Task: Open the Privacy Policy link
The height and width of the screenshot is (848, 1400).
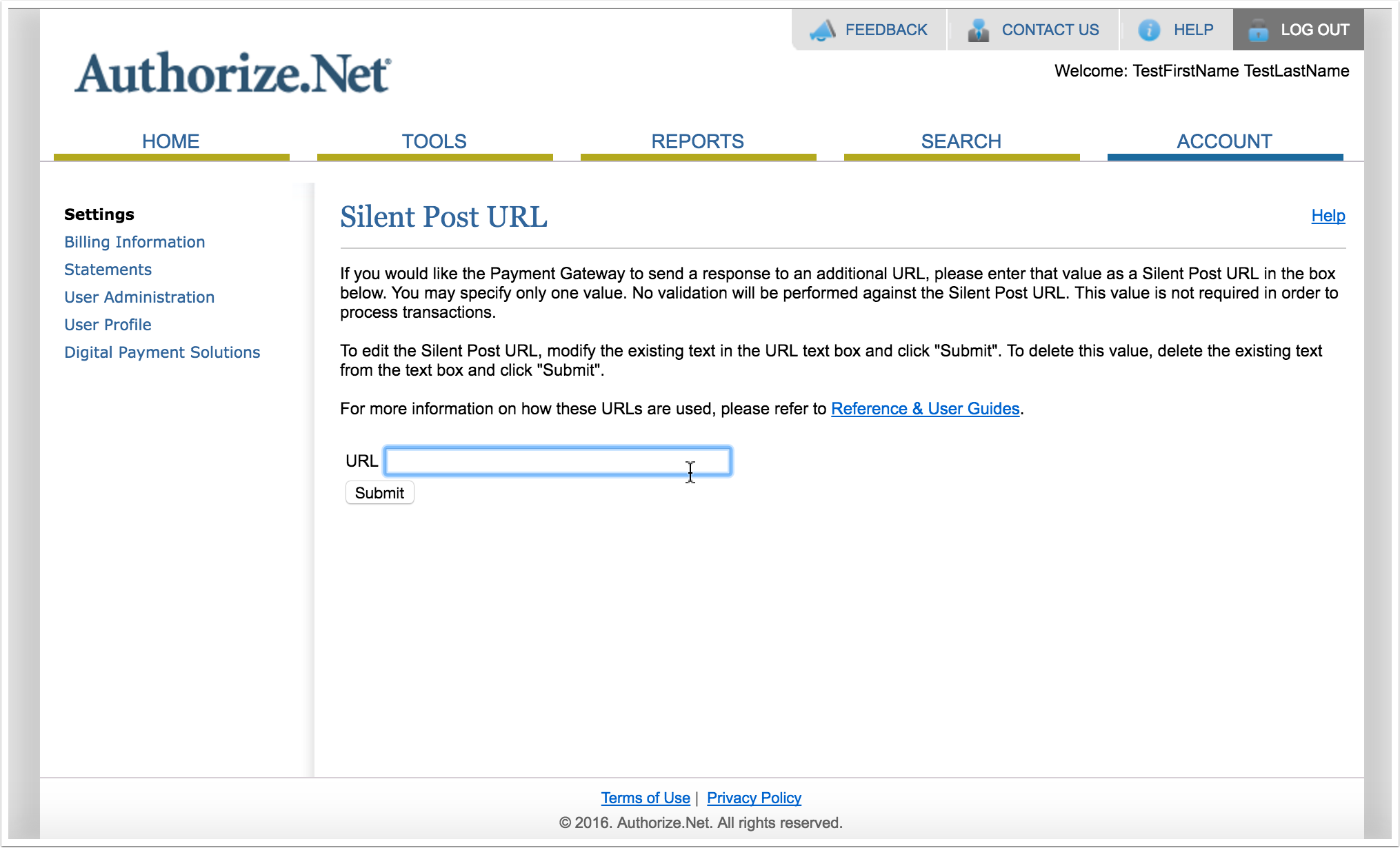Action: coord(754,798)
